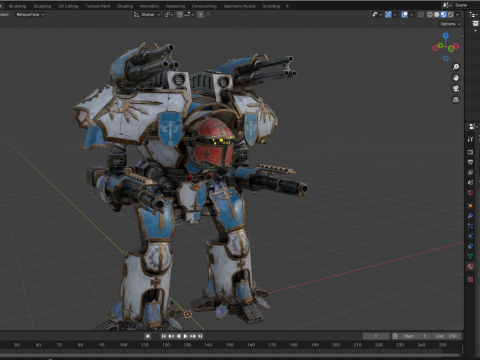
Task: Add a new workspace with plus button
Action: 287,6
